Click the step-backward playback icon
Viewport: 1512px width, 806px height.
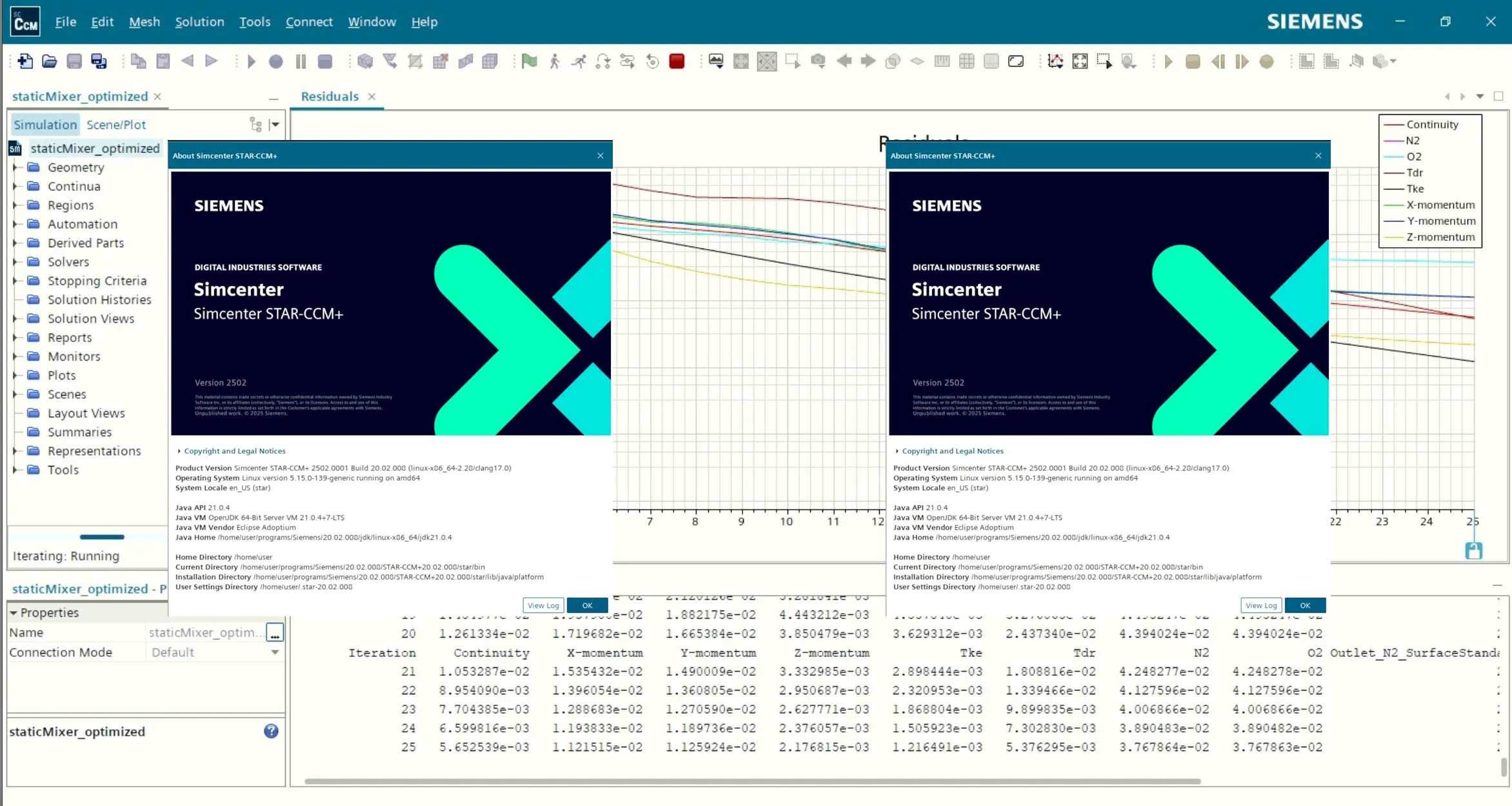(x=1218, y=61)
